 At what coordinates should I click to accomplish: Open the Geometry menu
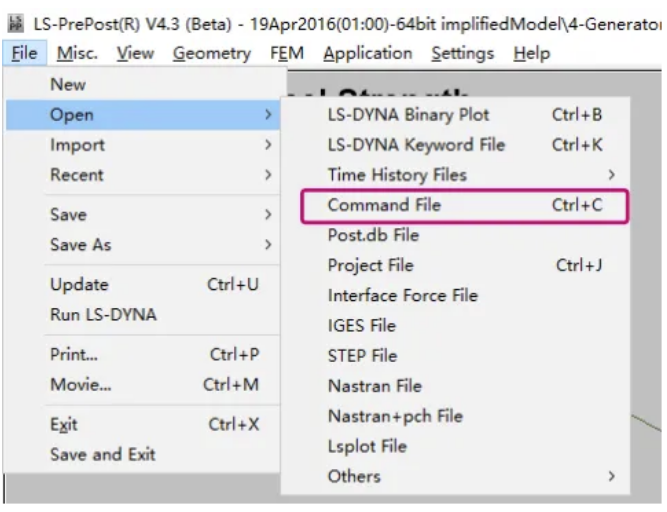coord(212,54)
